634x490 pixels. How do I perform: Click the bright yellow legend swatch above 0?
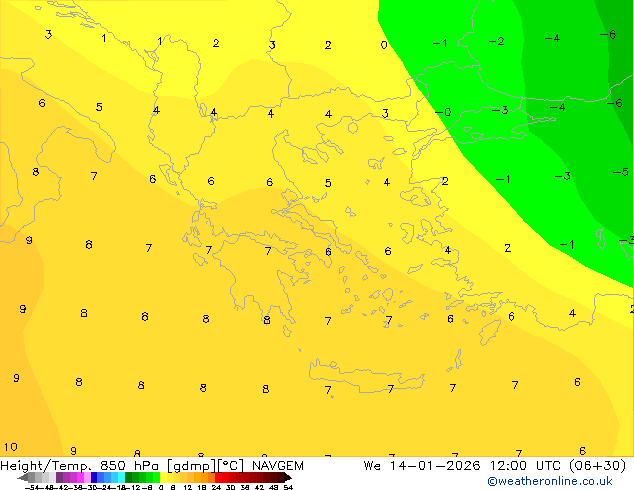click(x=163, y=477)
